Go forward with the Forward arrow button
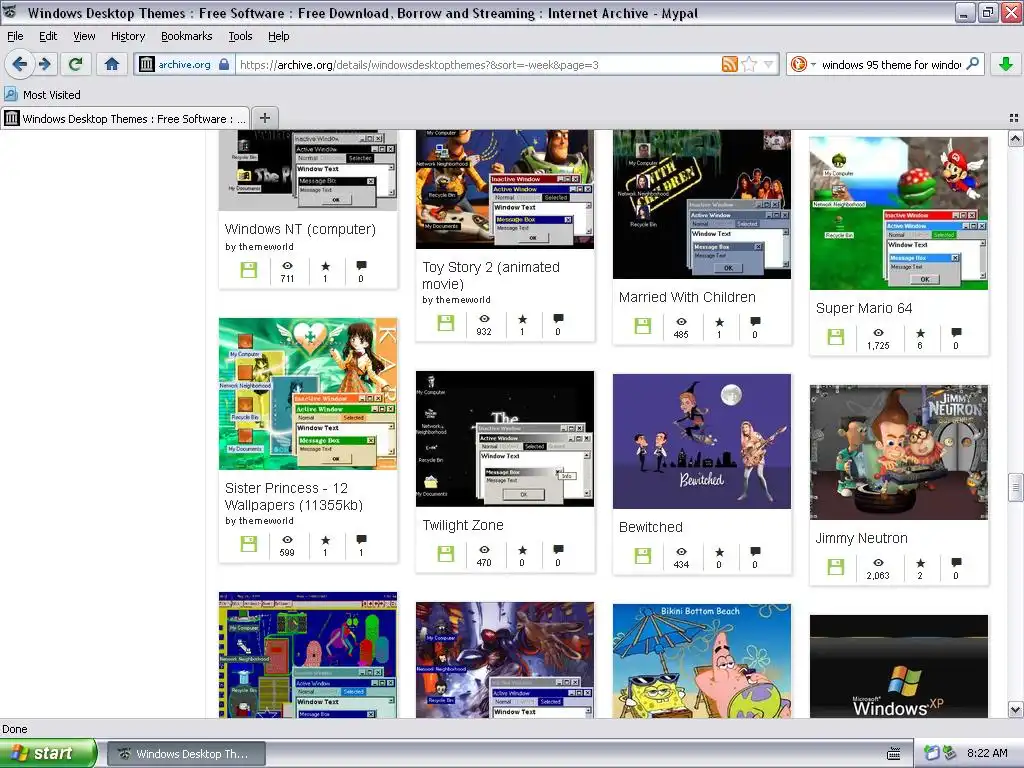 (x=44, y=64)
